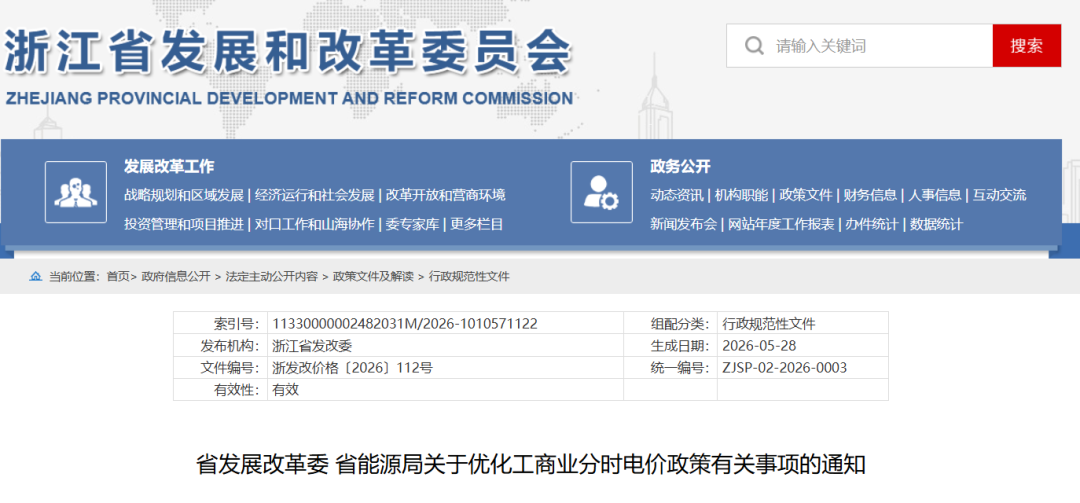1080x503 pixels.
Task: Click the 文件编号 label
Action: [x=231, y=367]
